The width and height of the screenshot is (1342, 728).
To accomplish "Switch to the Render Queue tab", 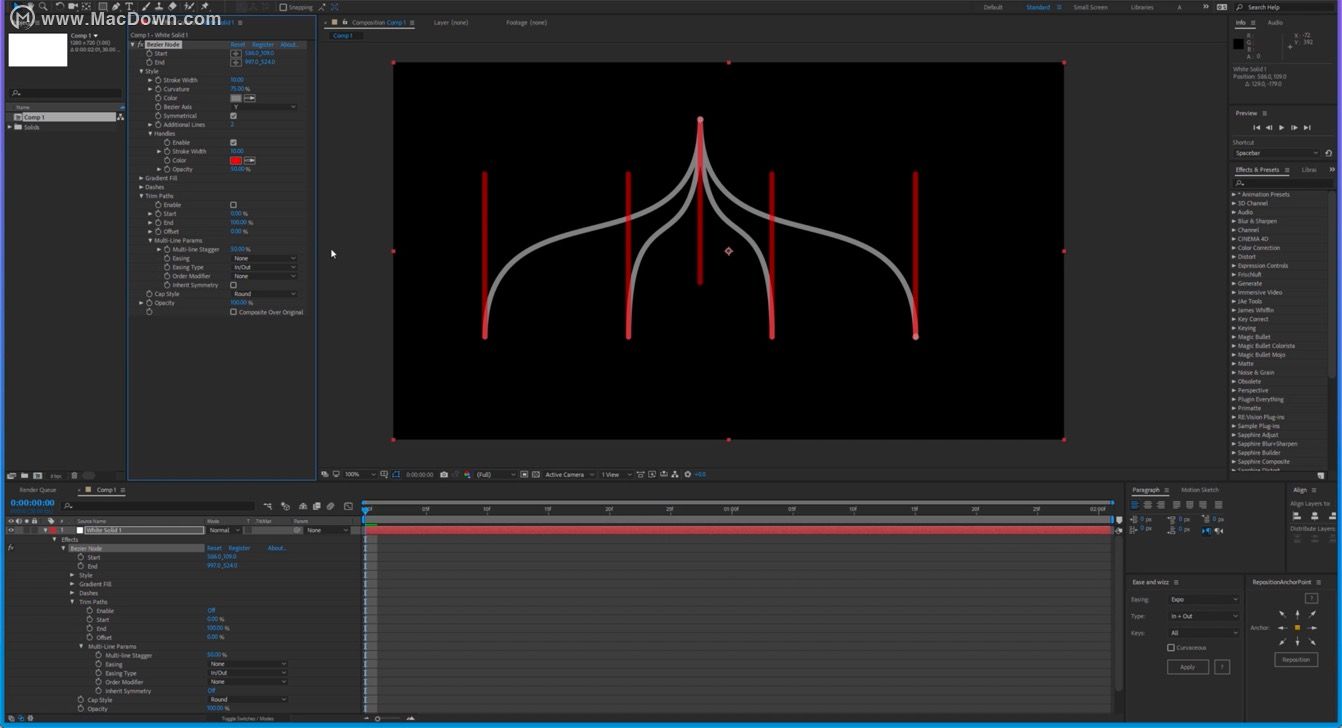I will [x=38, y=490].
